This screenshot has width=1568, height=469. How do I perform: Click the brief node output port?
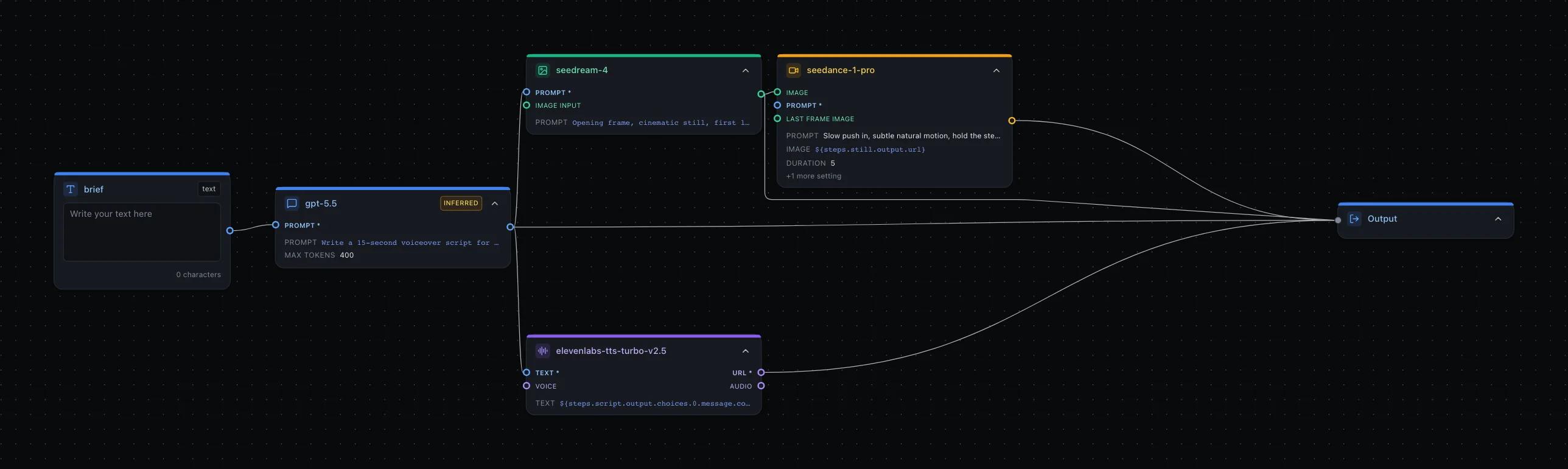(229, 231)
